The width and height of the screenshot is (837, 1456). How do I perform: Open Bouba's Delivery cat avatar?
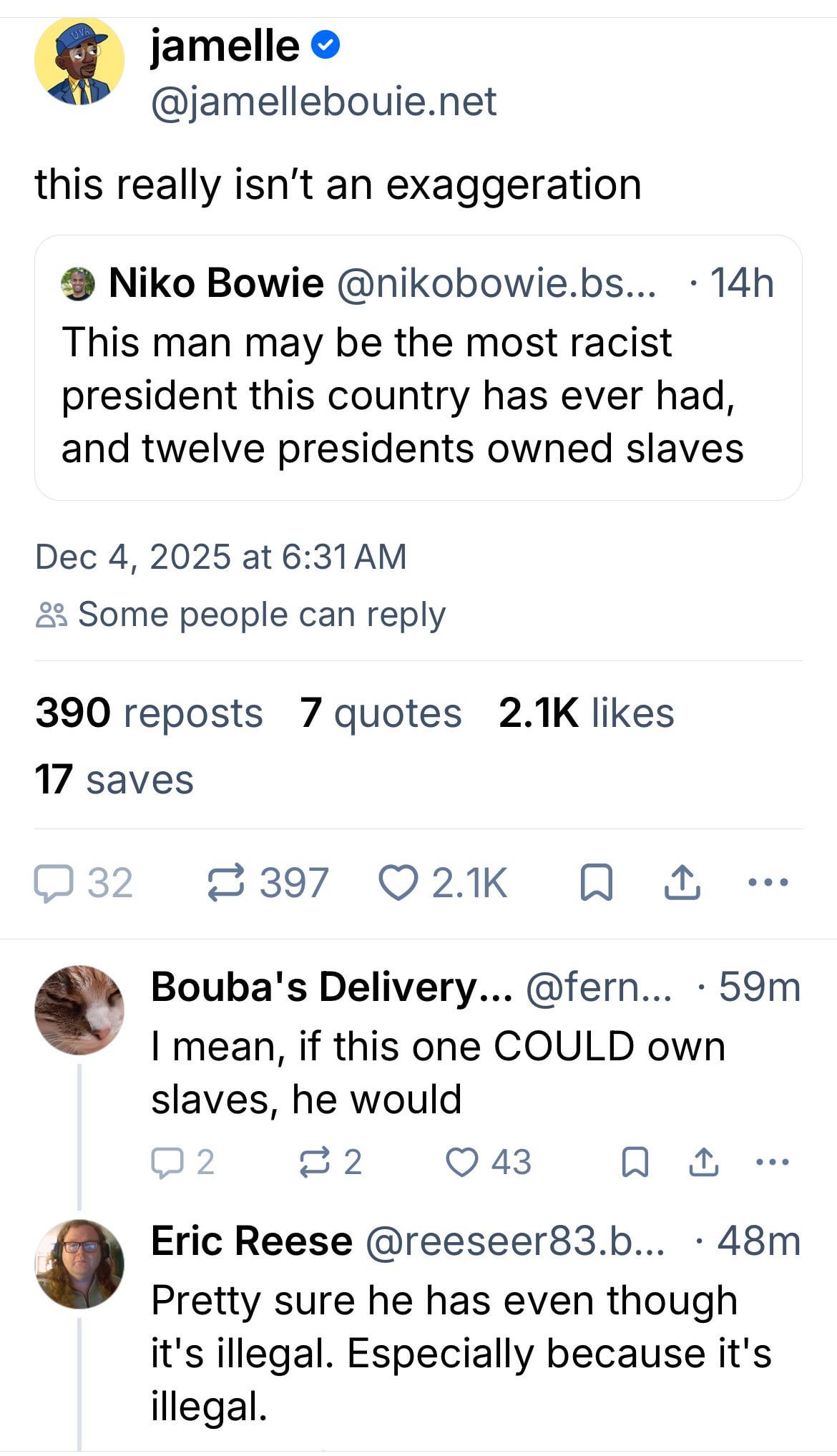[79, 1010]
